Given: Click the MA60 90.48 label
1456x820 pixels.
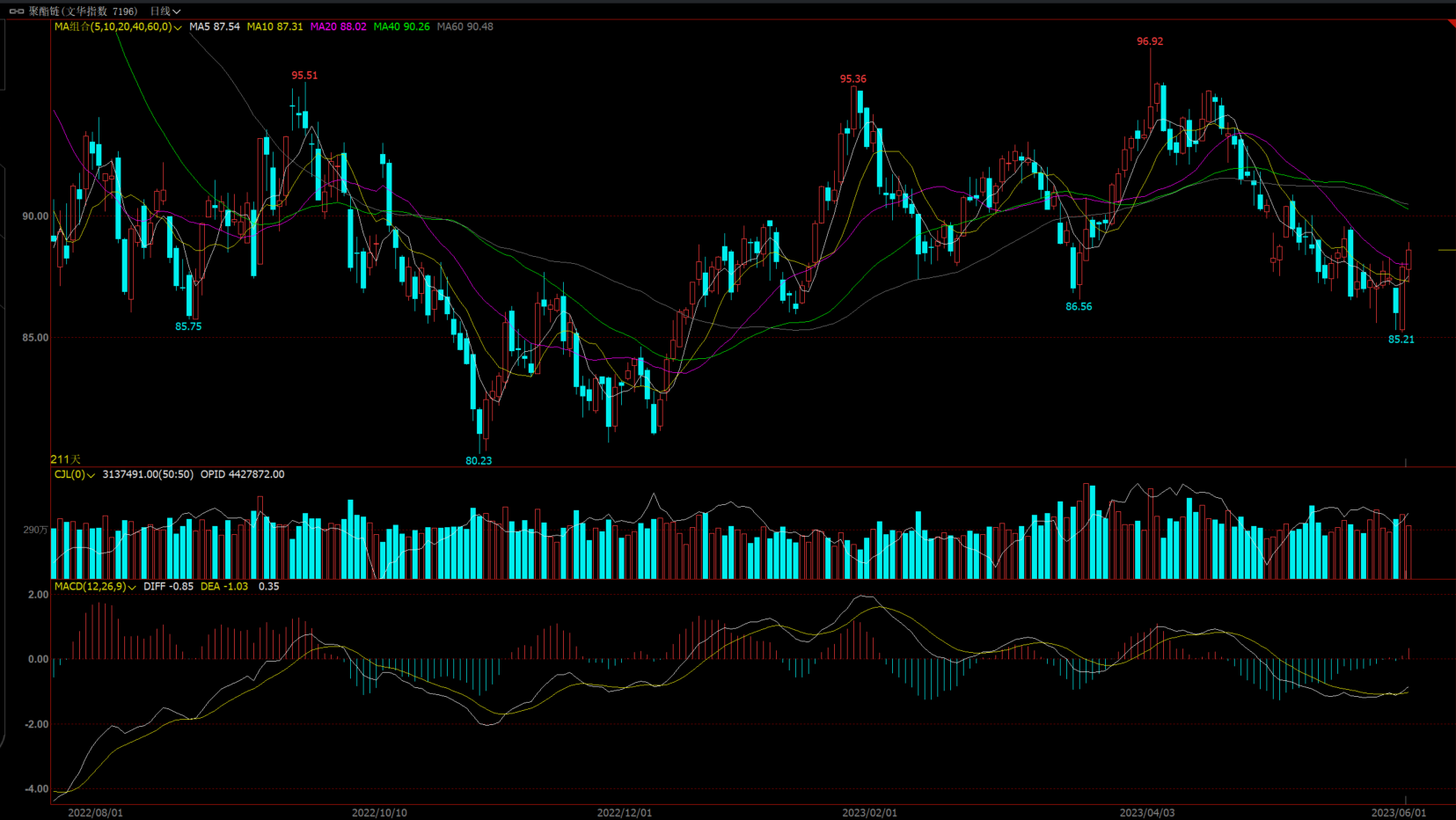Looking at the screenshot, I should pyautogui.click(x=465, y=27).
